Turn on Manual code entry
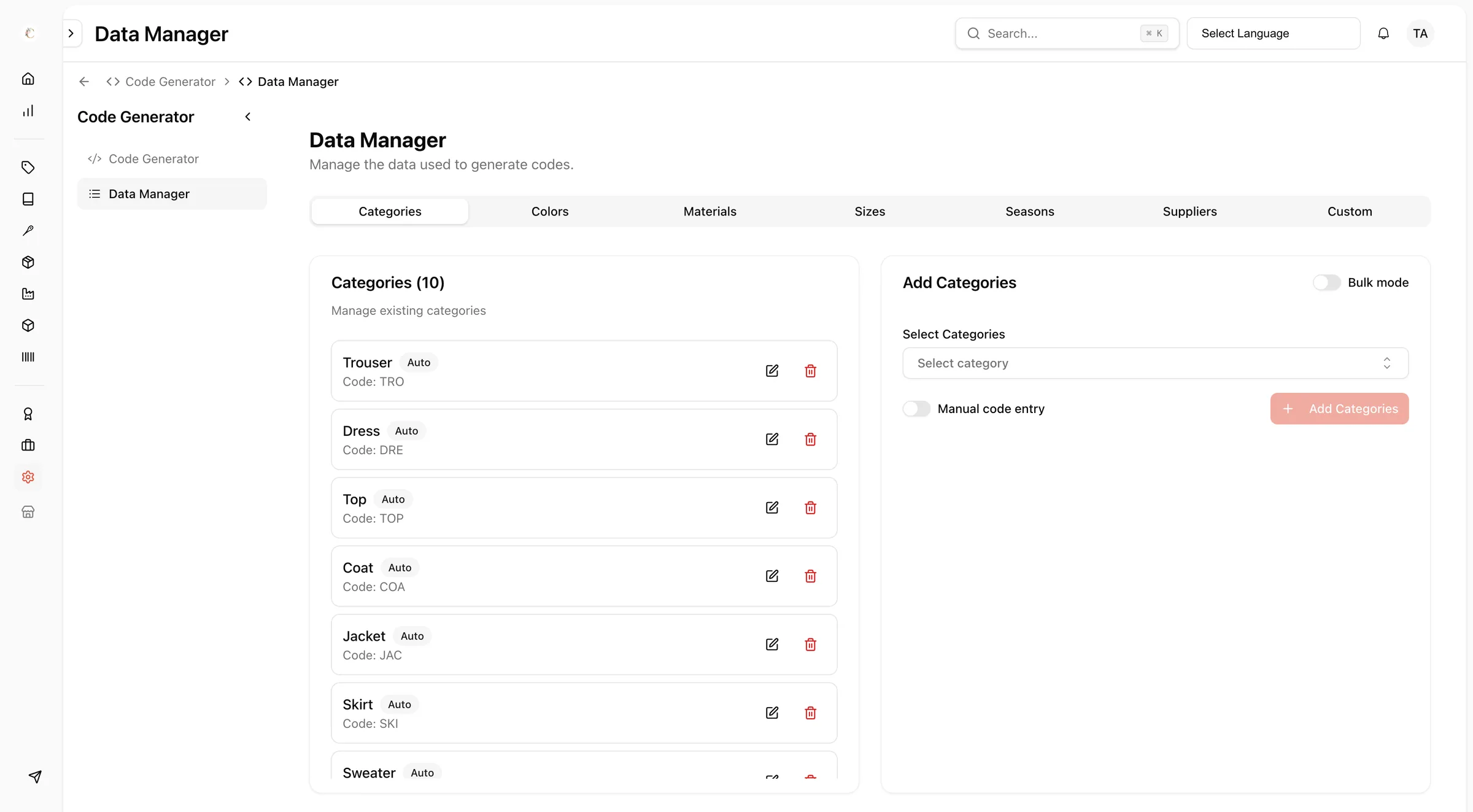1473x812 pixels. (916, 409)
